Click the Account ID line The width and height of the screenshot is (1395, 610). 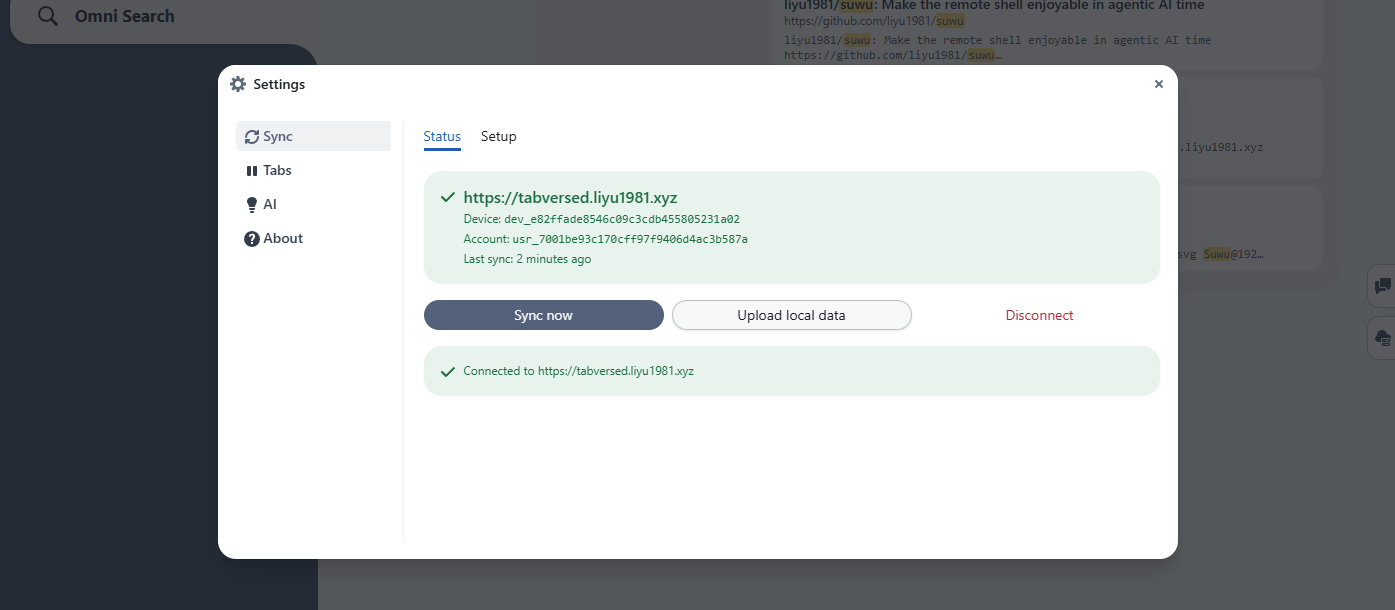[x=606, y=239]
